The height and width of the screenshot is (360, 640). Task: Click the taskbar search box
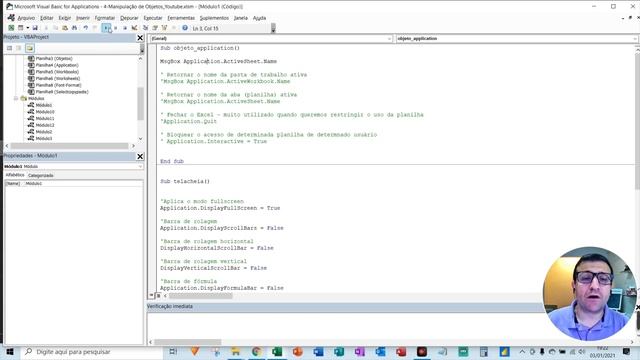tap(92, 352)
